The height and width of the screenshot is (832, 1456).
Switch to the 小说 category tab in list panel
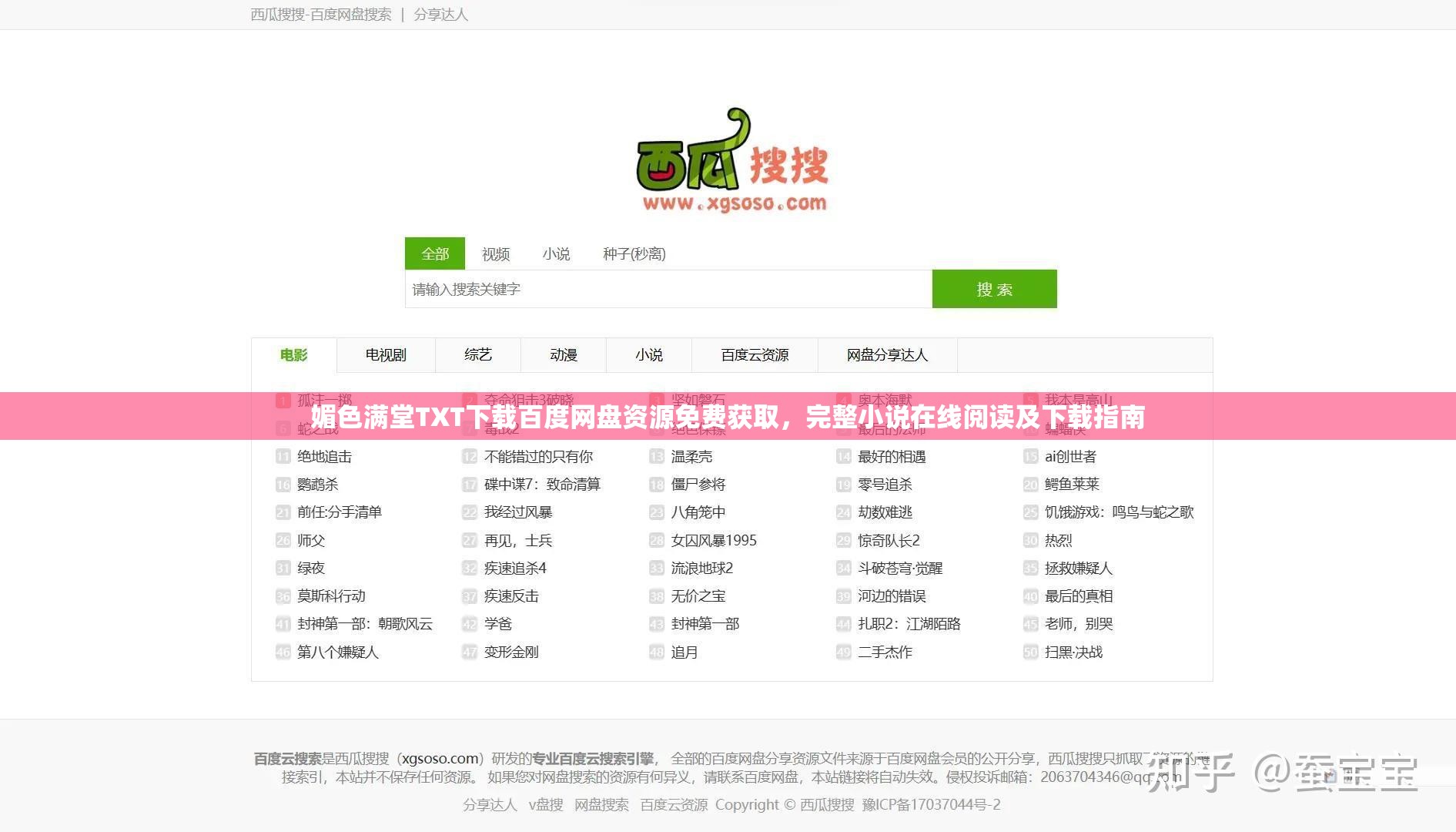pyautogui.click(x=649, y=355)
